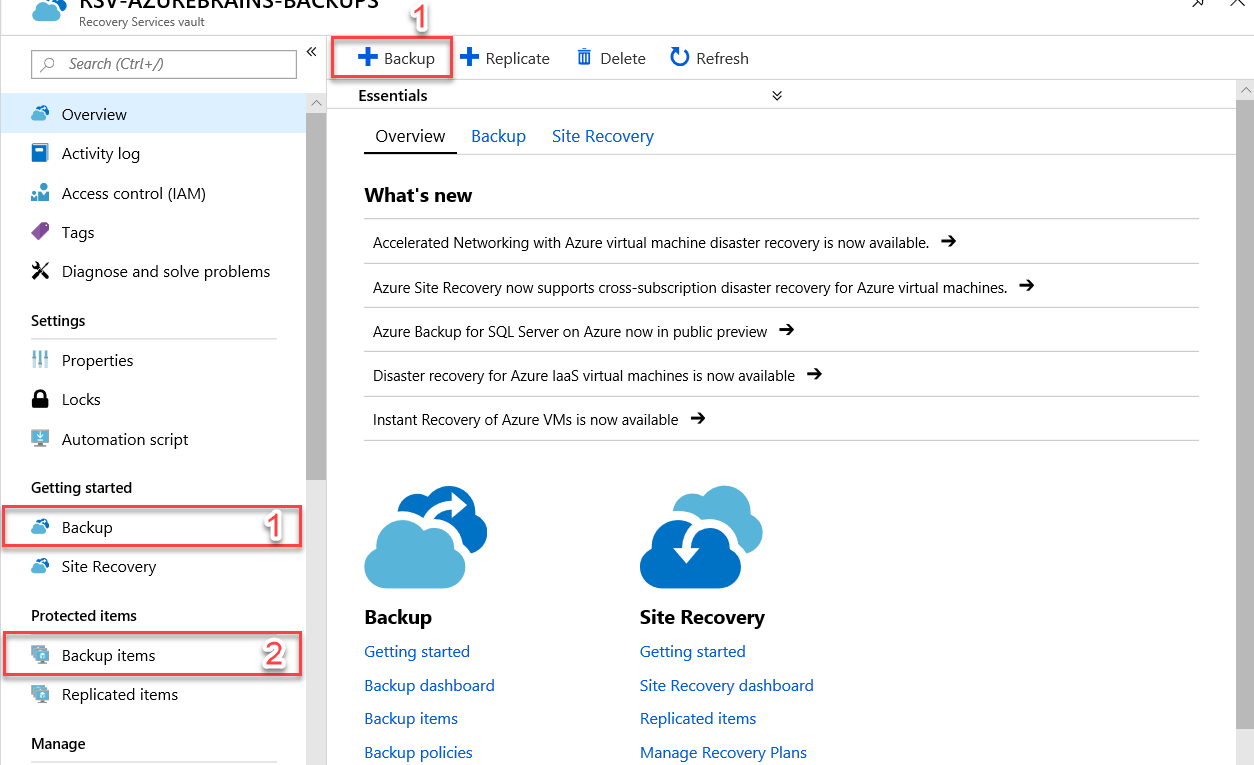Click Instant Recovery of Azure VMs announcement
Screen dimensions: 1254x765
525,420
